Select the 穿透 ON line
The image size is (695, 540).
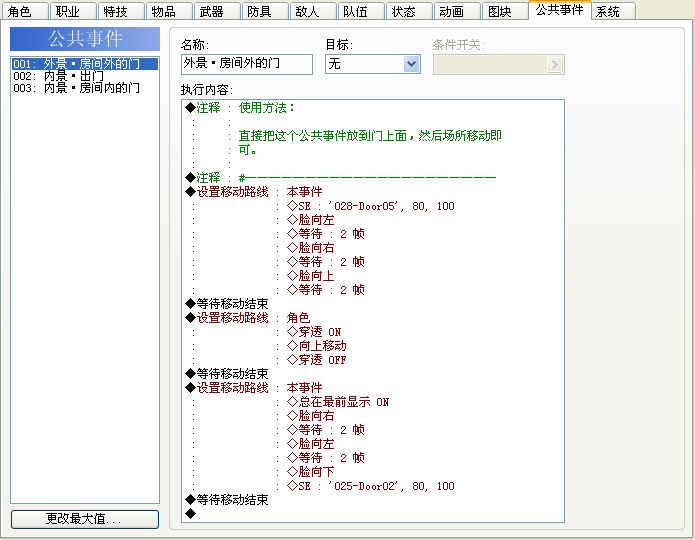pyautogui.click(x=372, y=332)
